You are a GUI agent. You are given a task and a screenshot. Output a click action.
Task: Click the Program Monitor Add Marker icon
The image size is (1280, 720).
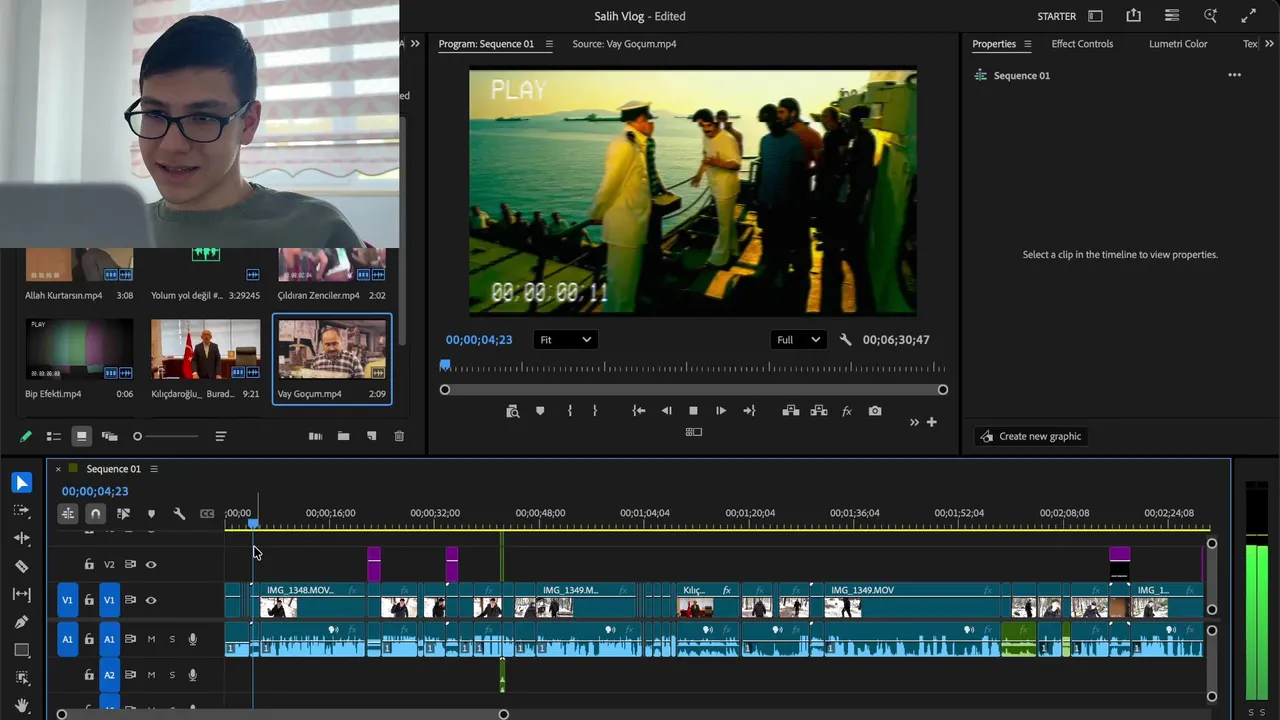(x=540, y=411)
